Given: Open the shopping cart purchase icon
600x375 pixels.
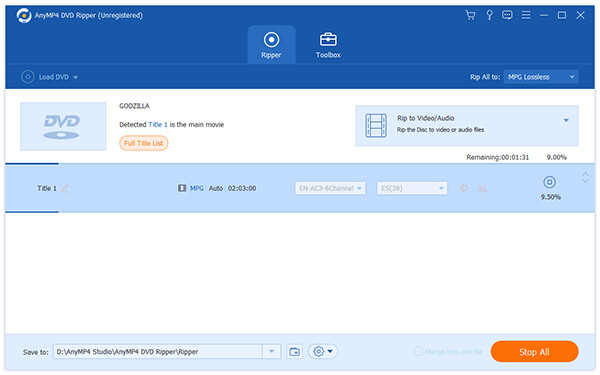Looking at the screenshot, I should click(x=470, y=15).
